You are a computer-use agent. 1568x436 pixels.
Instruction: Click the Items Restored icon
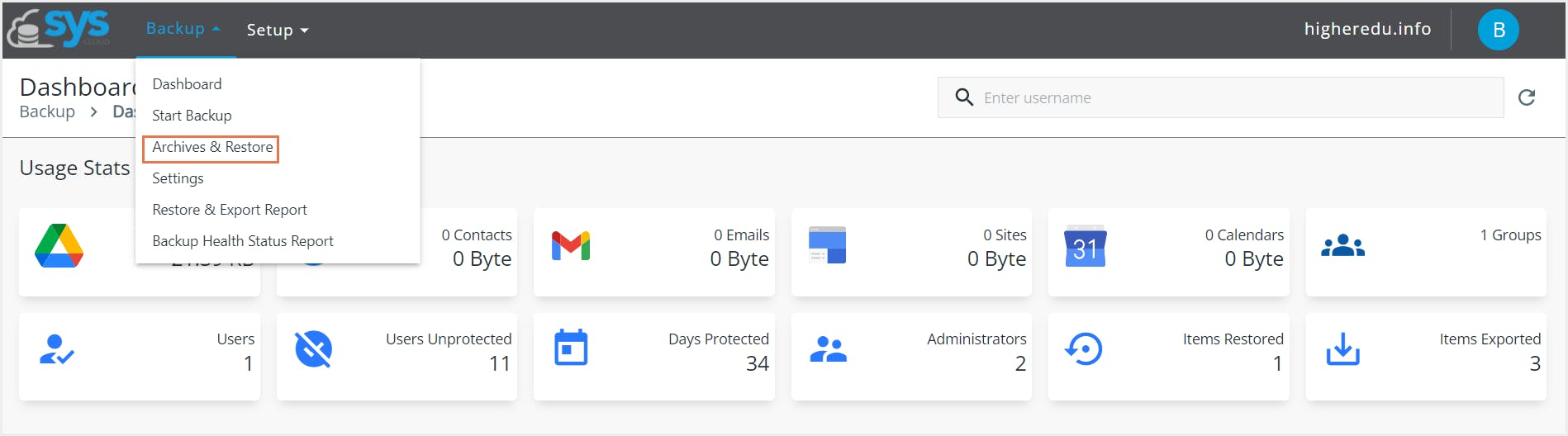pos(1084,349)
